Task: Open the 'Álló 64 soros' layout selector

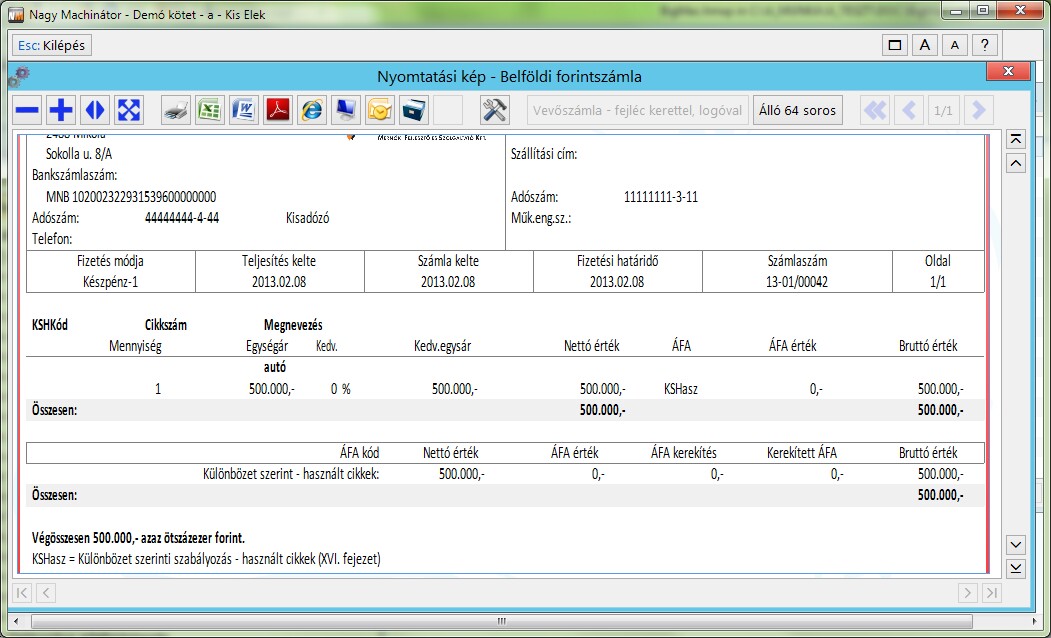Action: point(798,110)
